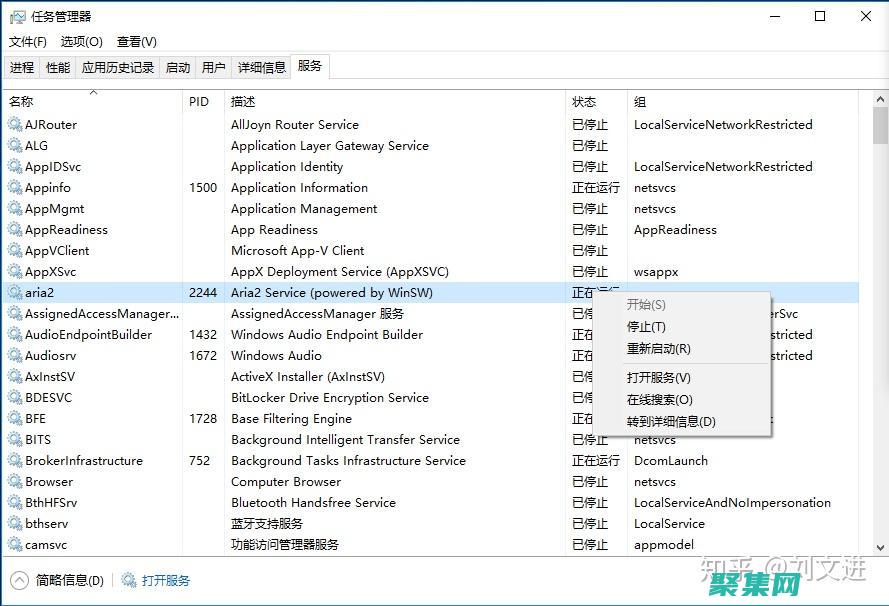Click the AJRouter service gear icon
This screenshot has height=606, width=889.
click(14, 124)
